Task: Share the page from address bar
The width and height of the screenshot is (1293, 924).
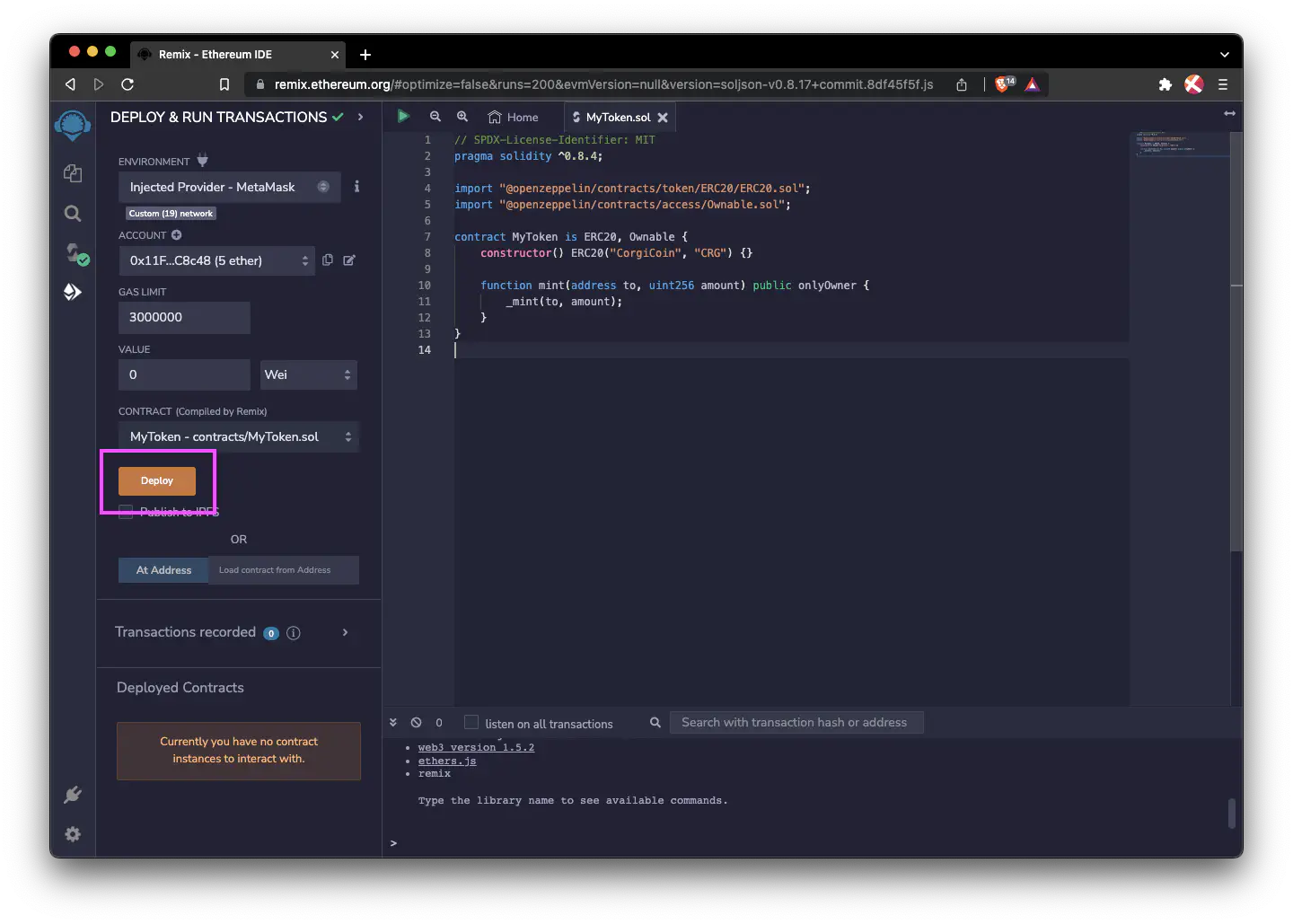Action: (962, 84)
